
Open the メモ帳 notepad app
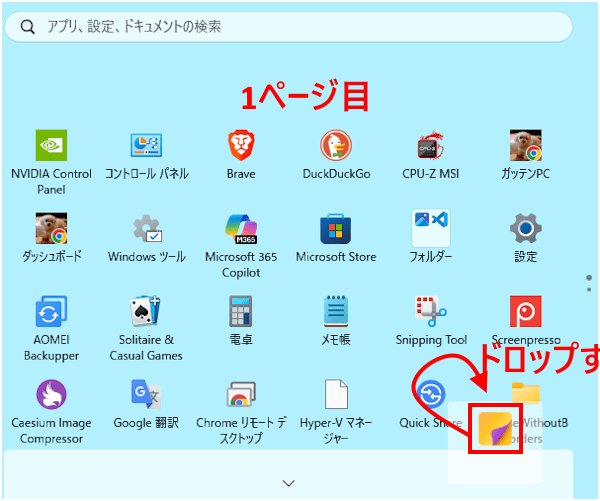336,311
